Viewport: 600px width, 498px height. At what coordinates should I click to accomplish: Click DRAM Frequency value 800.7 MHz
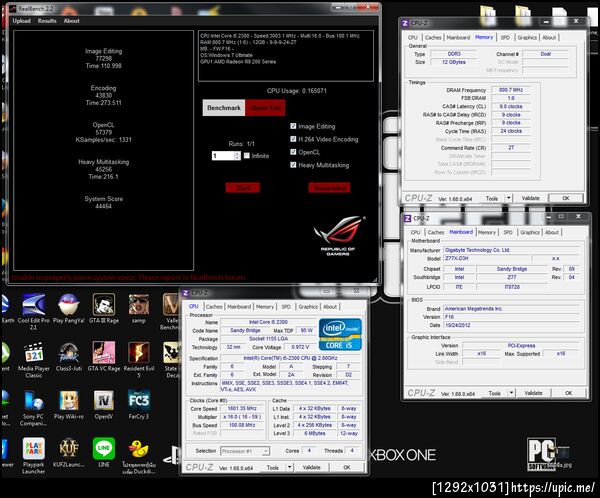pos(511,90)
